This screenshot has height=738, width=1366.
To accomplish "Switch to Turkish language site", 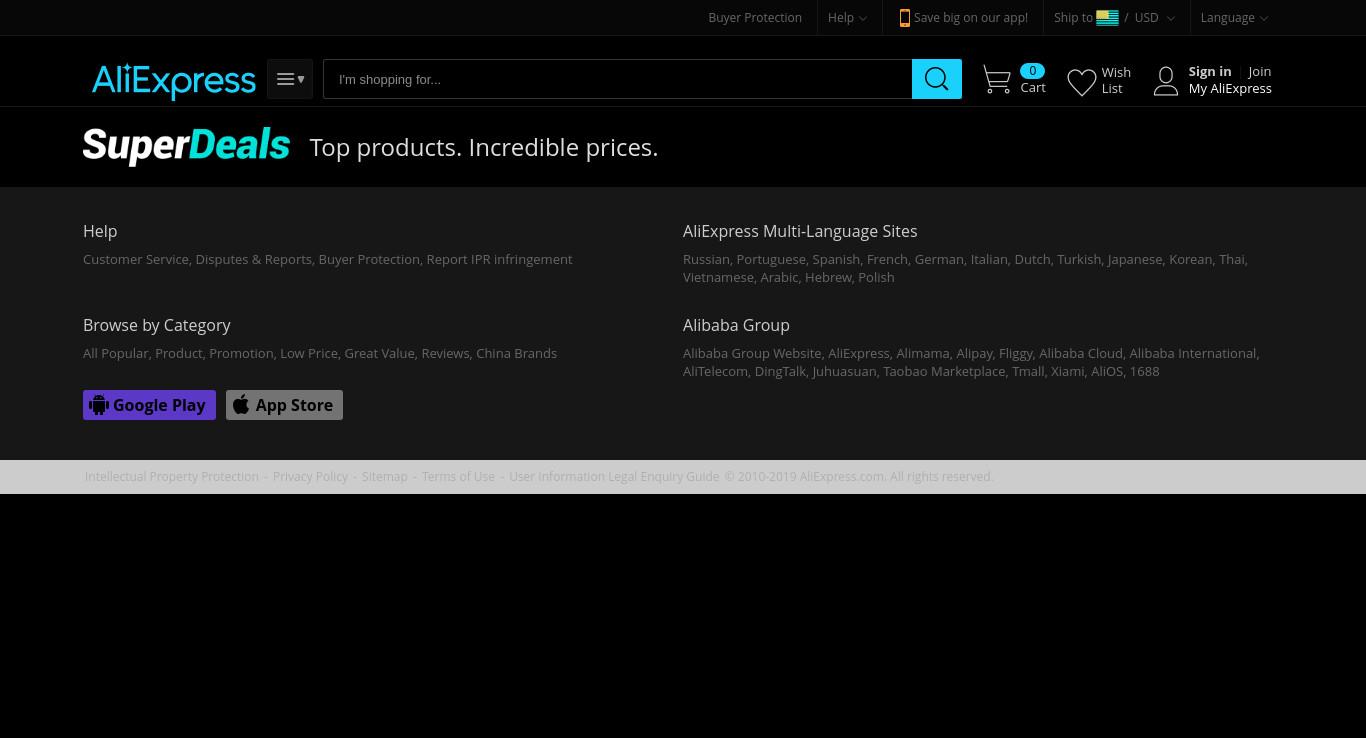I will pos(1079,259).
